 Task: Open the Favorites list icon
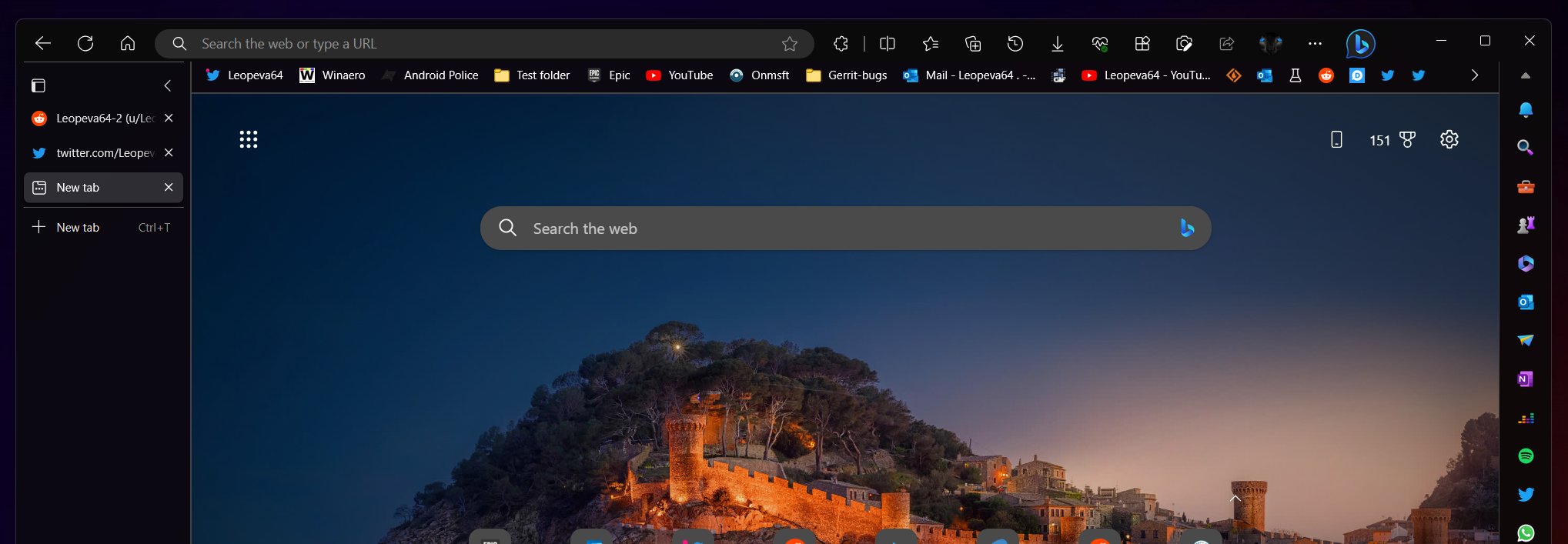931,44
